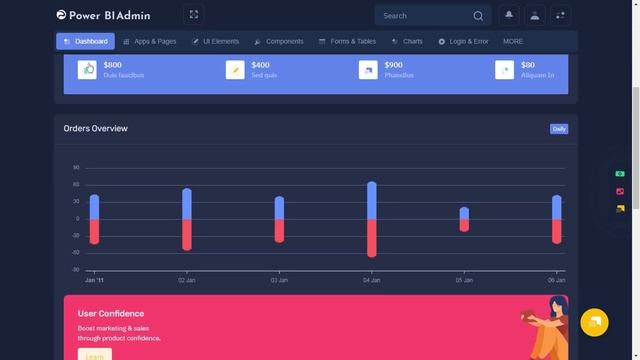Viewport: 640px width, 360px height.
Task: Click the Daily button in Orders Overview
Action: click(559, 129)
